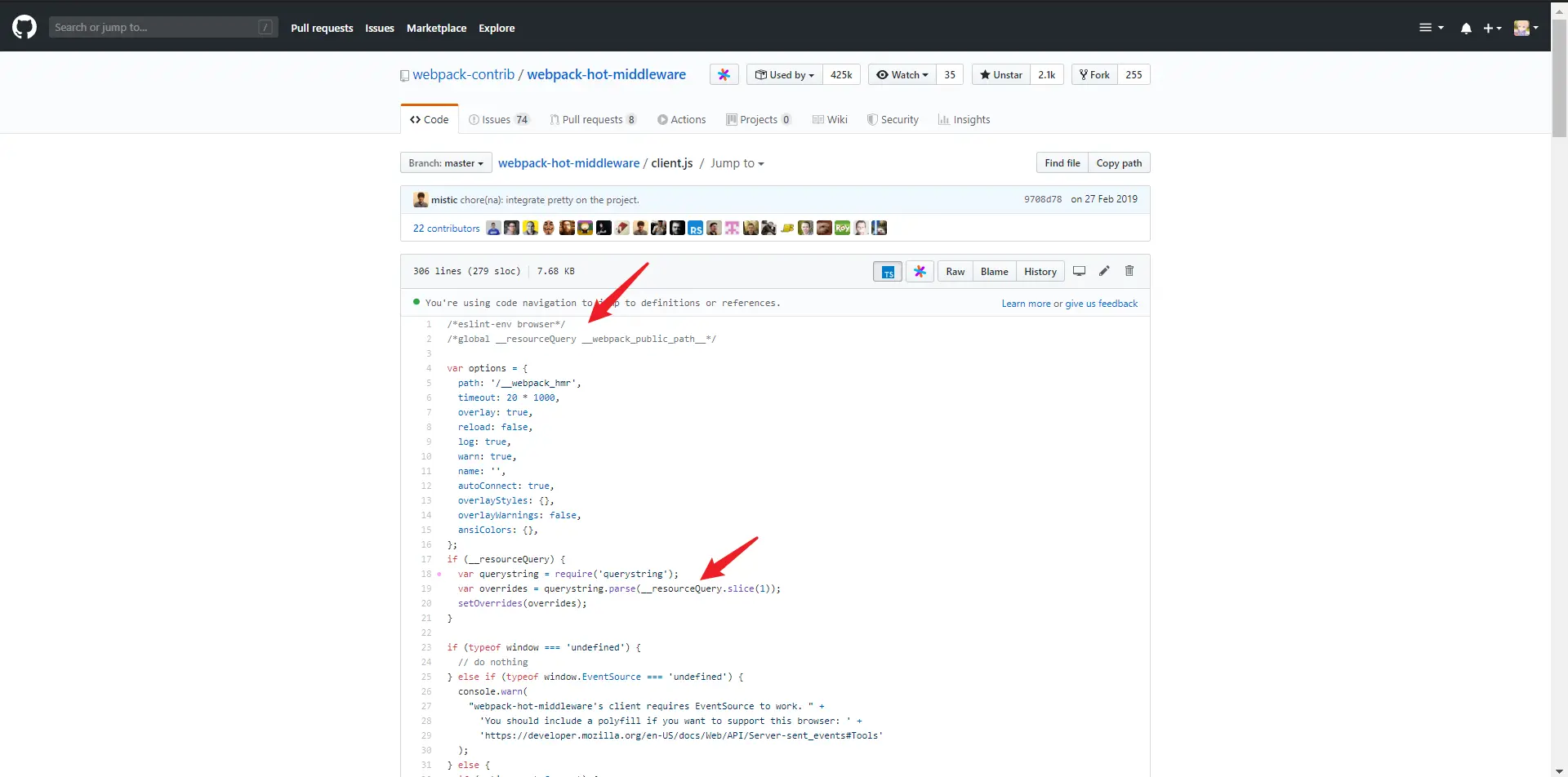1568x777 pixels.
Task: Open Explore in top navigation
Action: pos(497,28)
